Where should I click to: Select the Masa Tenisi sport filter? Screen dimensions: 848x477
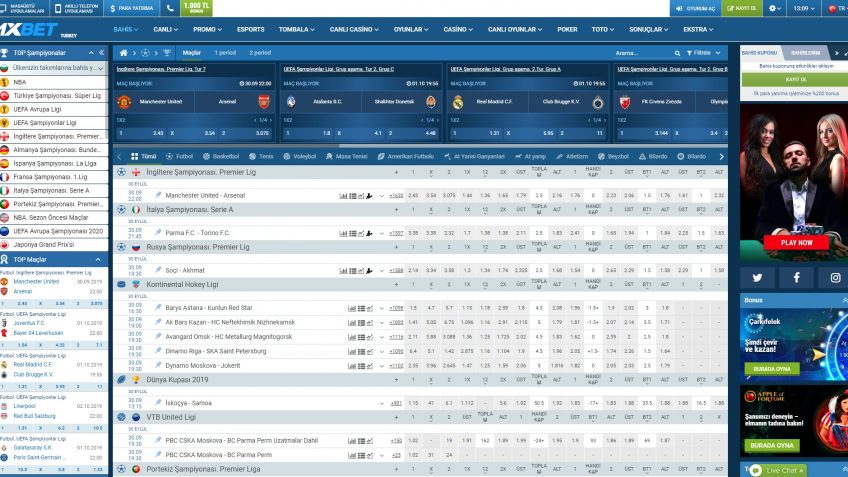346,156
